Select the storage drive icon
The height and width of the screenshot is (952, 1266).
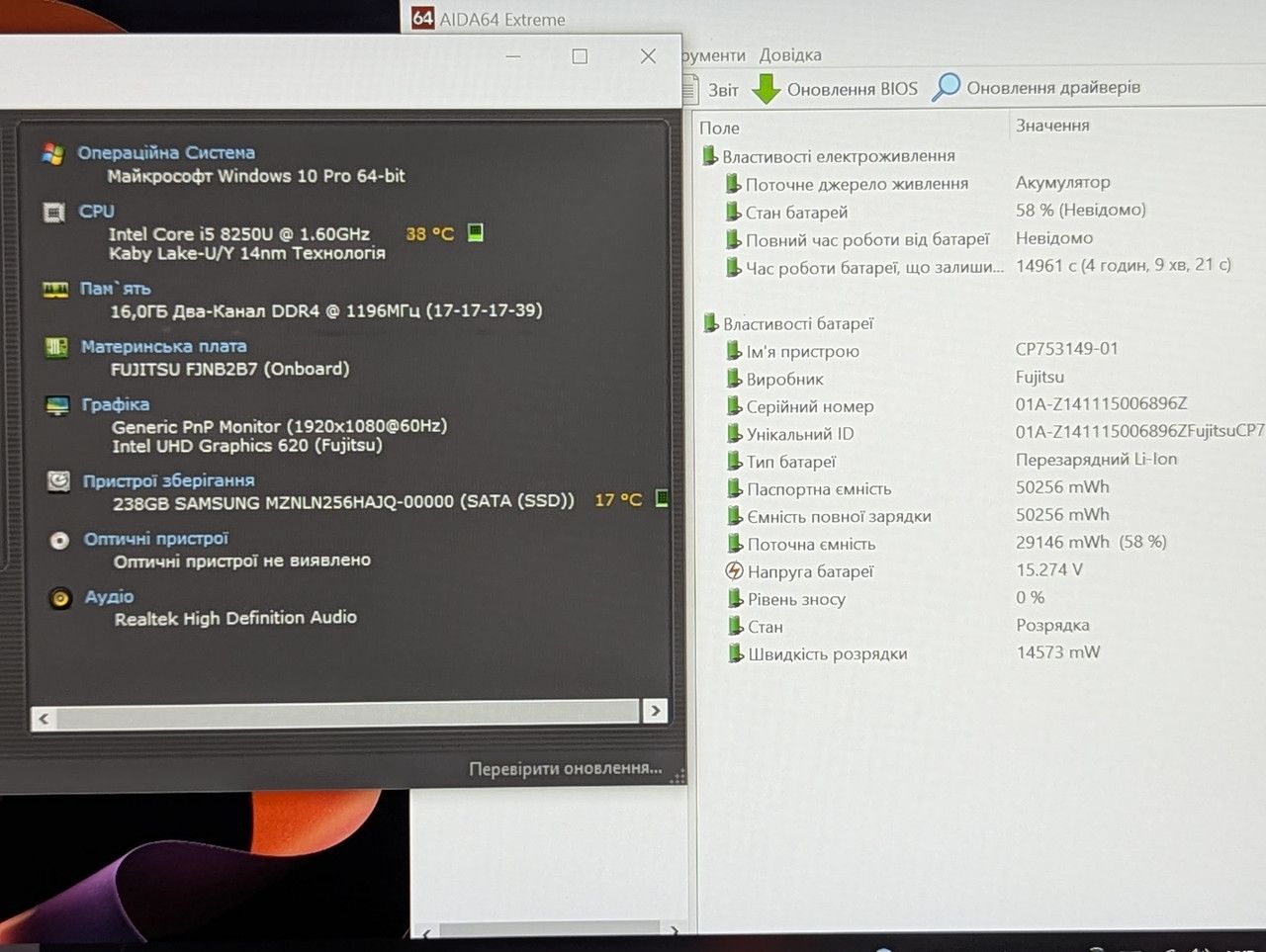58,481
